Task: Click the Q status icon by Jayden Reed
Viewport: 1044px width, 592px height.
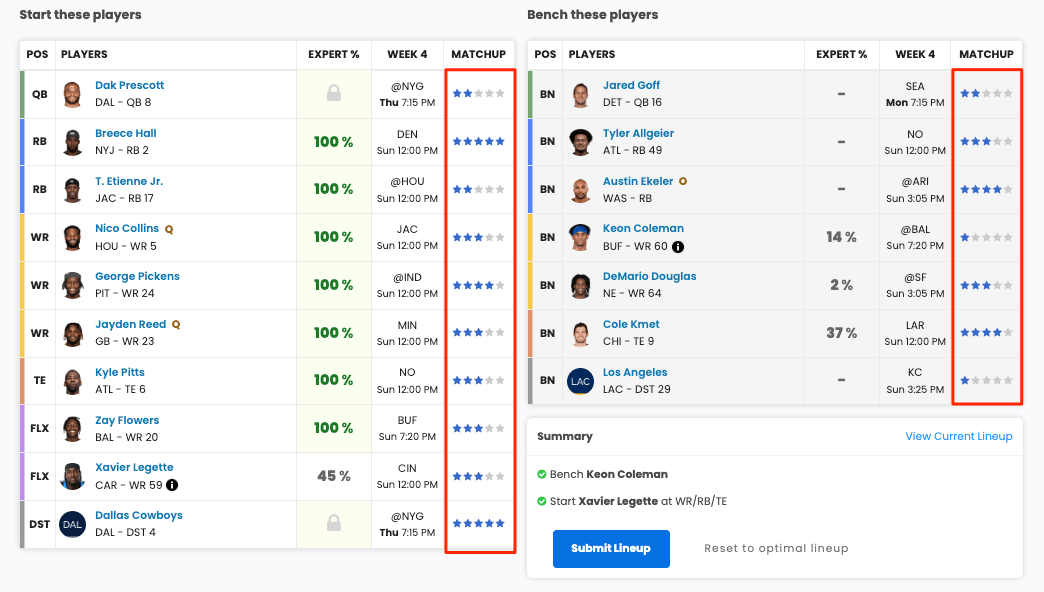Action: point(176,325)
